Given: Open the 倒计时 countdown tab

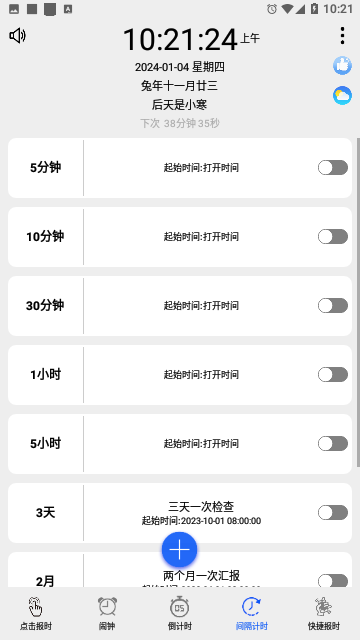Looking at the screenshot, I should (x=180, y=613).
